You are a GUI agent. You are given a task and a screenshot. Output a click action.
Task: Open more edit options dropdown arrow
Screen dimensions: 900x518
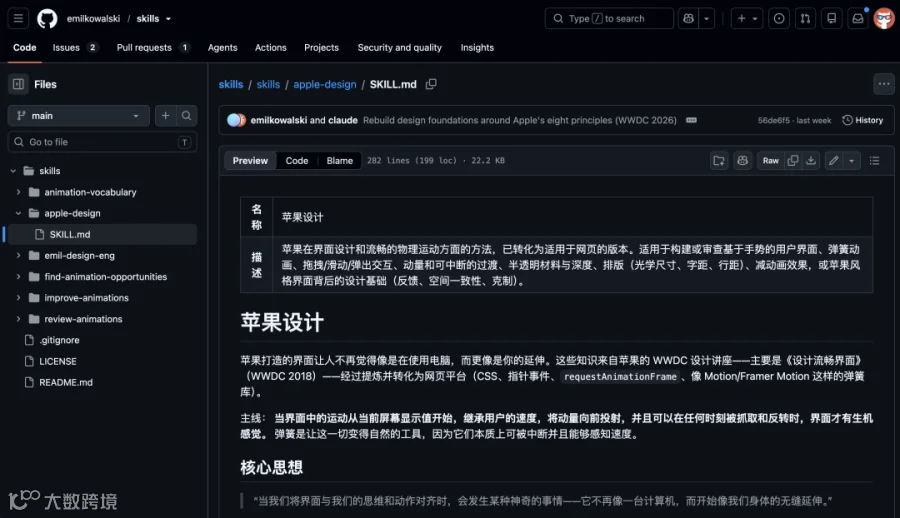click(852, 161)
